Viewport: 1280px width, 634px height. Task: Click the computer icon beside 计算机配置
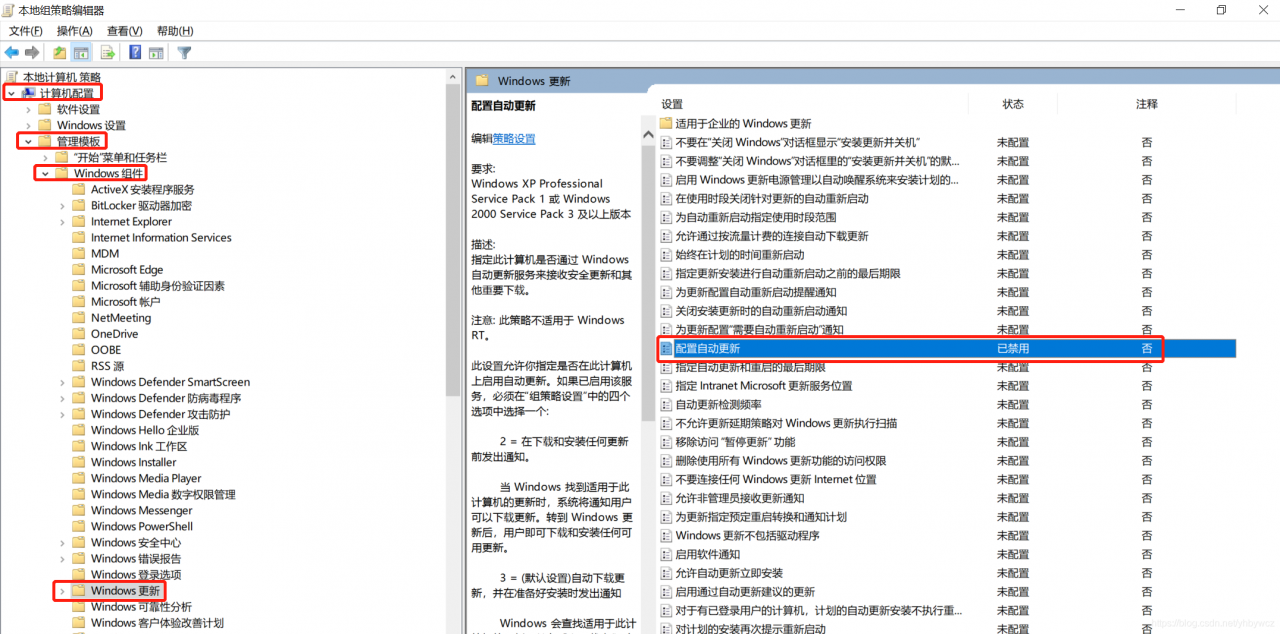click(28, 93)
